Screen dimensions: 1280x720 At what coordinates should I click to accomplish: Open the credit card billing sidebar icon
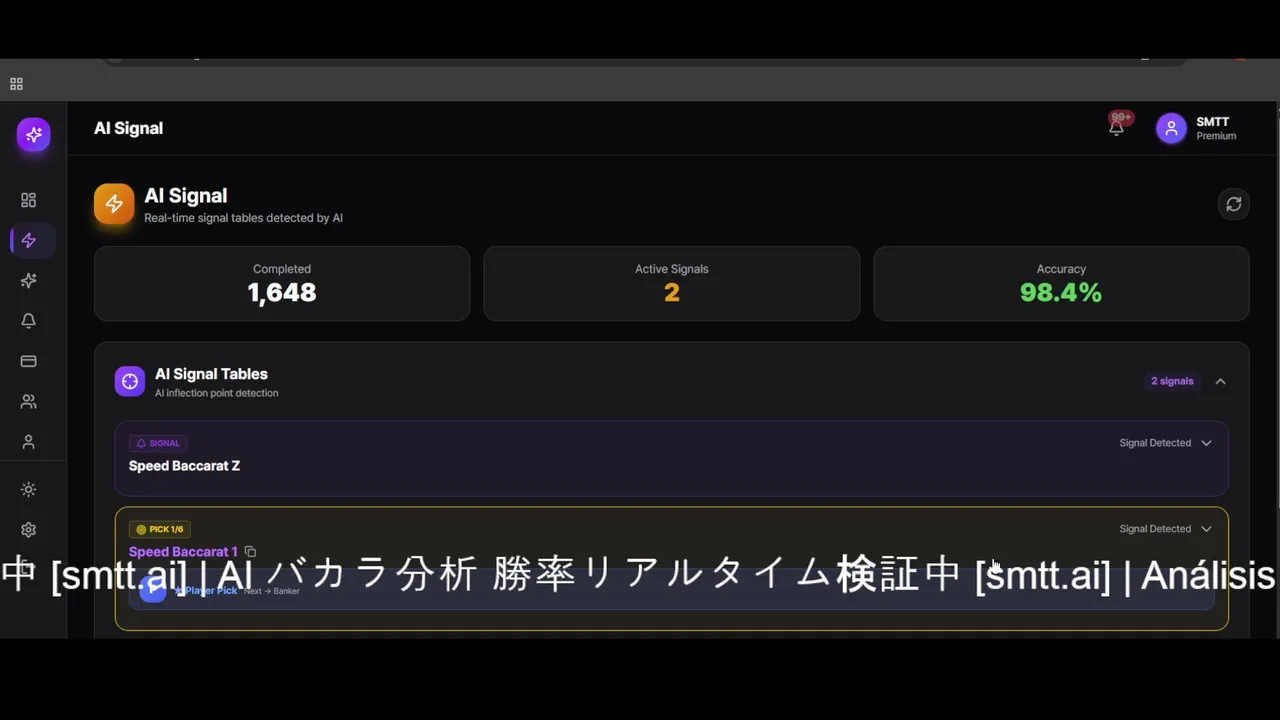pos(28,361)
